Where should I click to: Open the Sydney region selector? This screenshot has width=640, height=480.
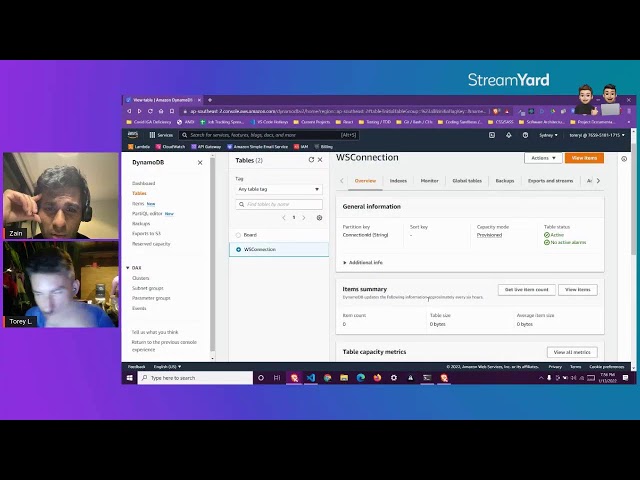(x=548, y=135)
